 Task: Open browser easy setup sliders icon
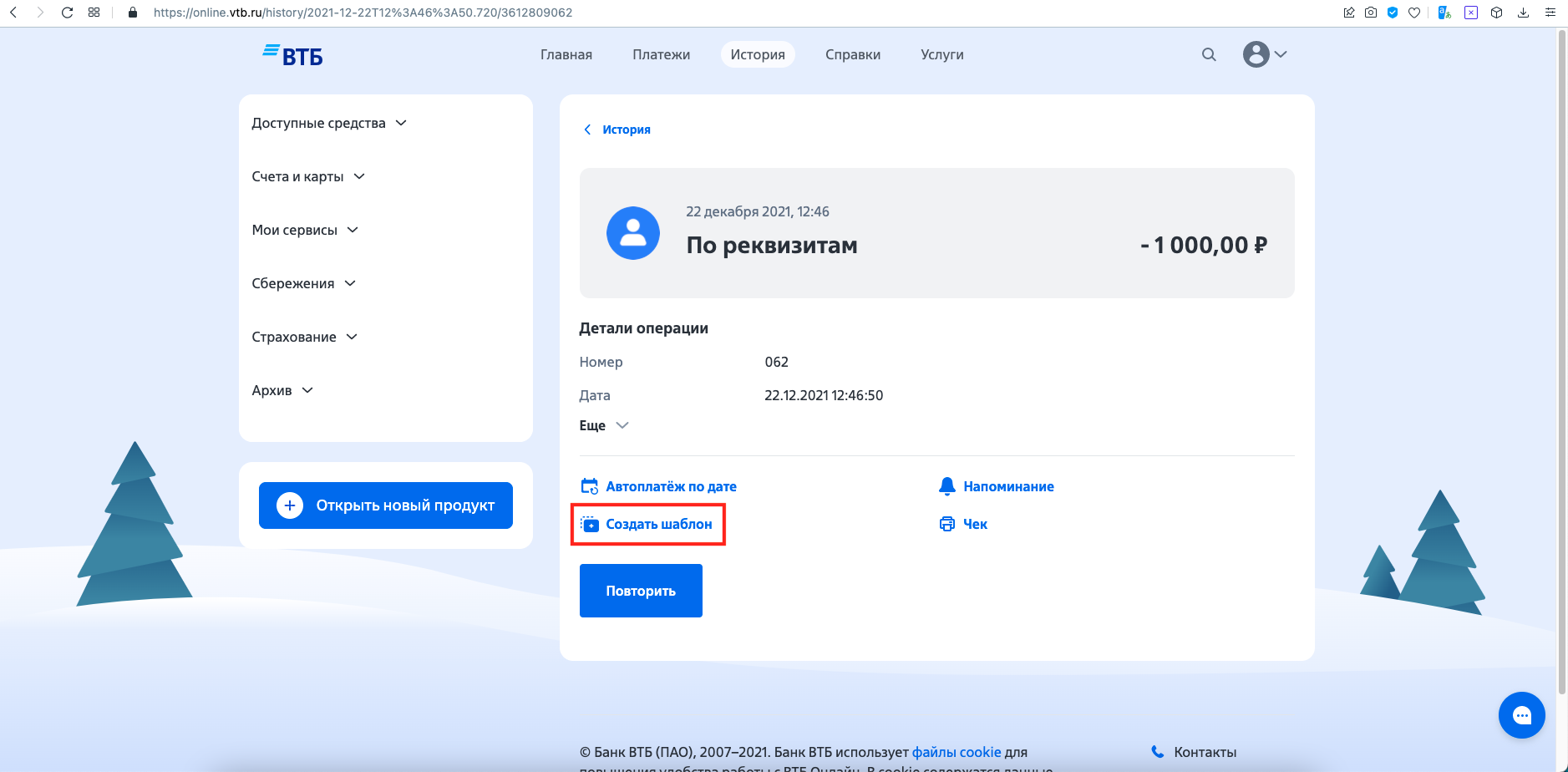(x=1550, y=13)
